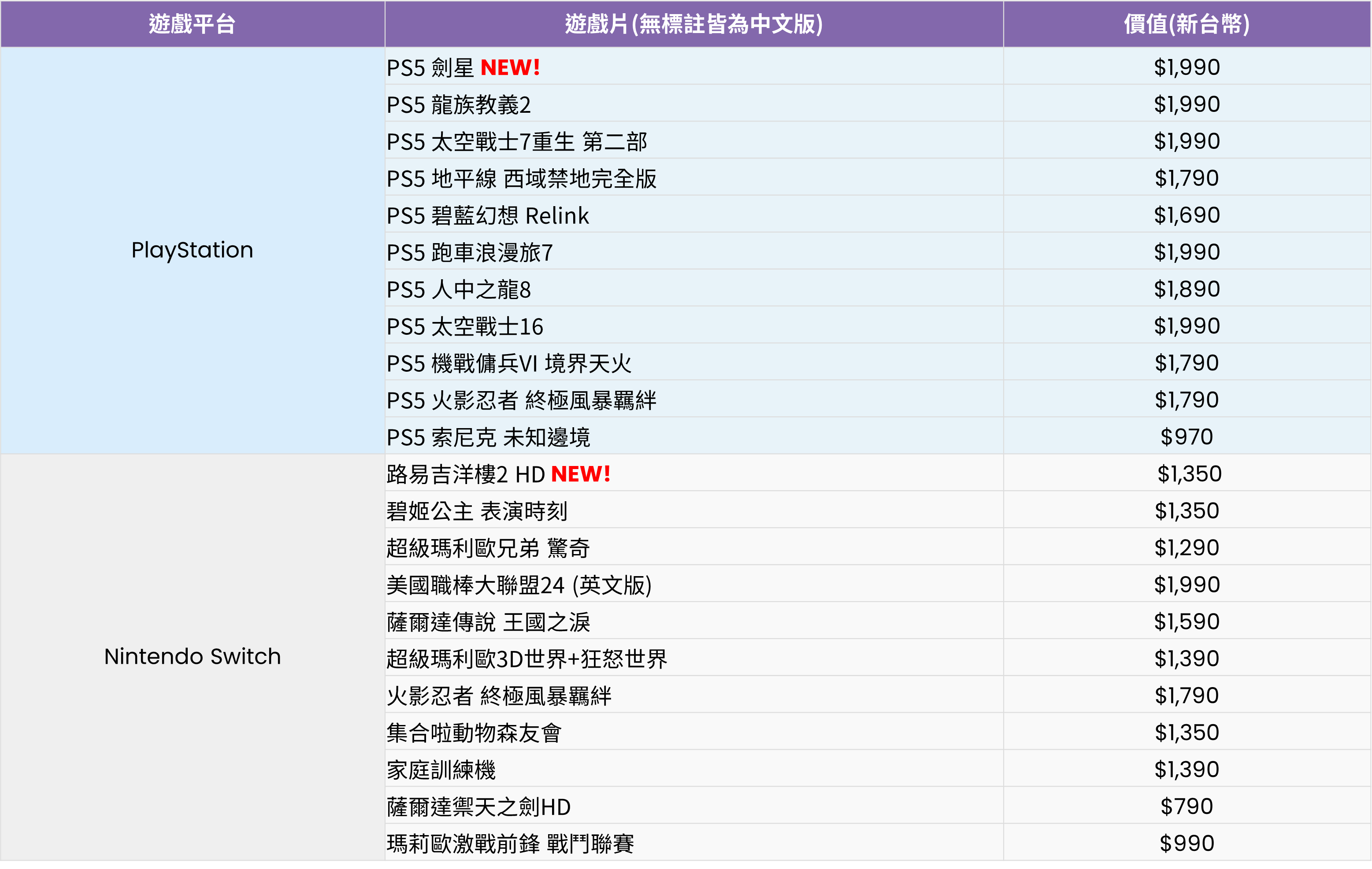Select PS5 人中之龍8 title
Image resolution: width=1372 pixels, height=869 pixels.
[x=459, y=290]
